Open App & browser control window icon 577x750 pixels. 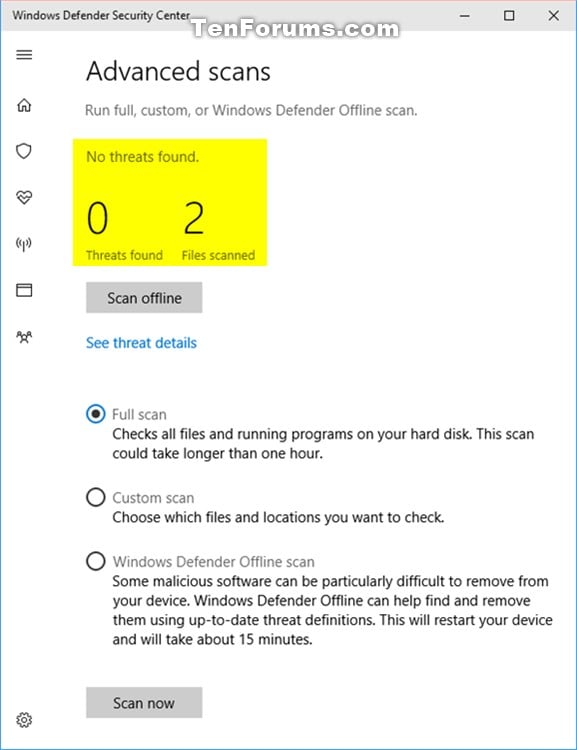(x=24, y=290)
